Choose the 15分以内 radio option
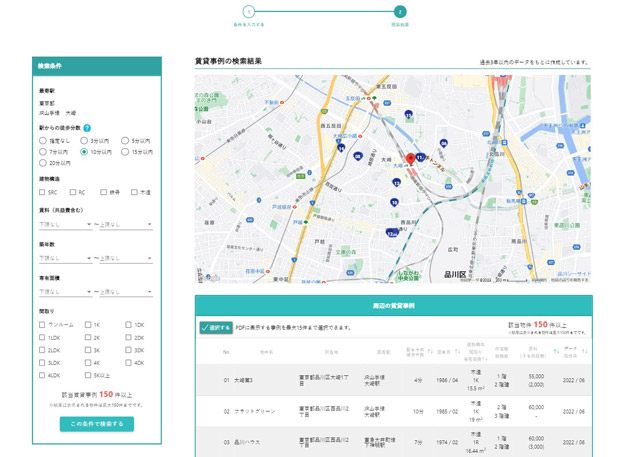The image size is (640, 457). pyautogui.click(x=125, y=152)
